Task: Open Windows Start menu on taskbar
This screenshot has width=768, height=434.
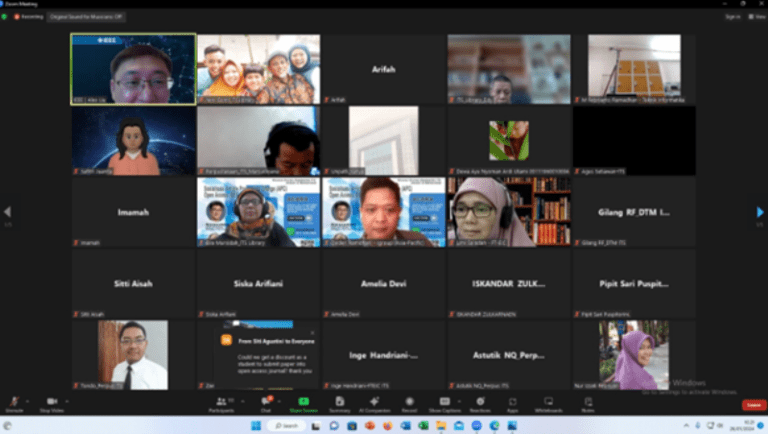Action: 255,426
